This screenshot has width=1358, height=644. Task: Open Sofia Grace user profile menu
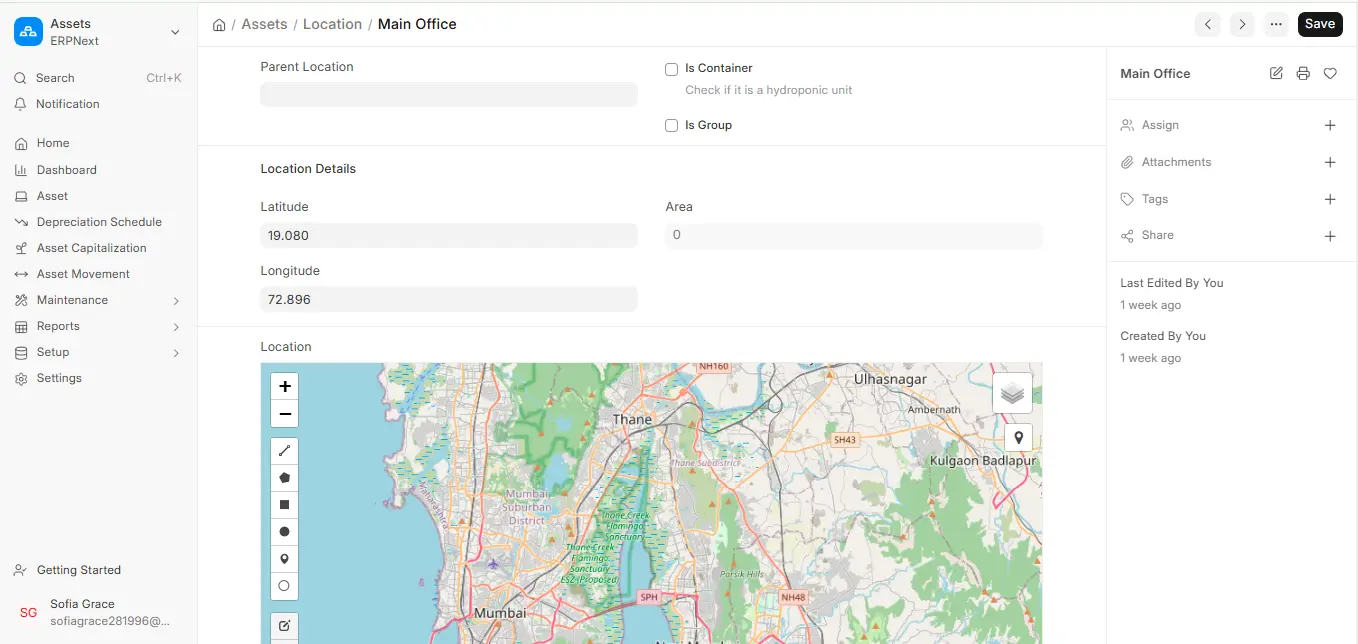point(98,612)
